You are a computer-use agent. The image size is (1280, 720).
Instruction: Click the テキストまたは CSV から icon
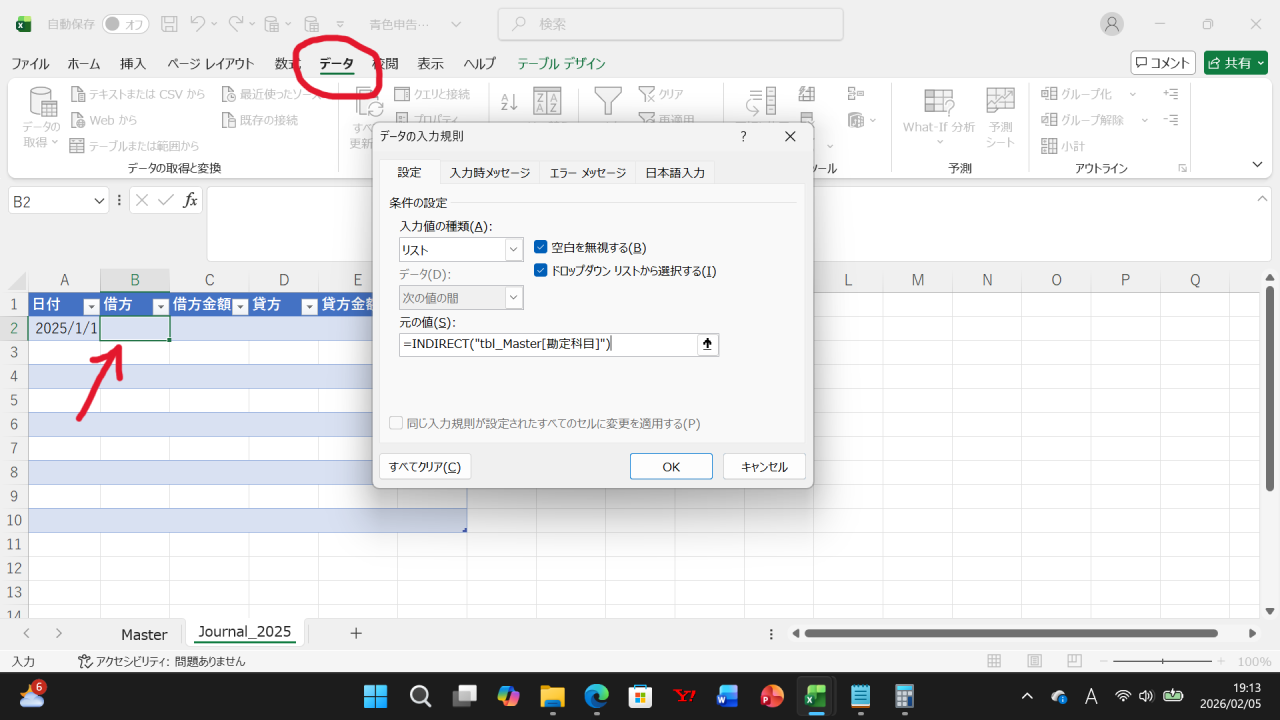142,93
